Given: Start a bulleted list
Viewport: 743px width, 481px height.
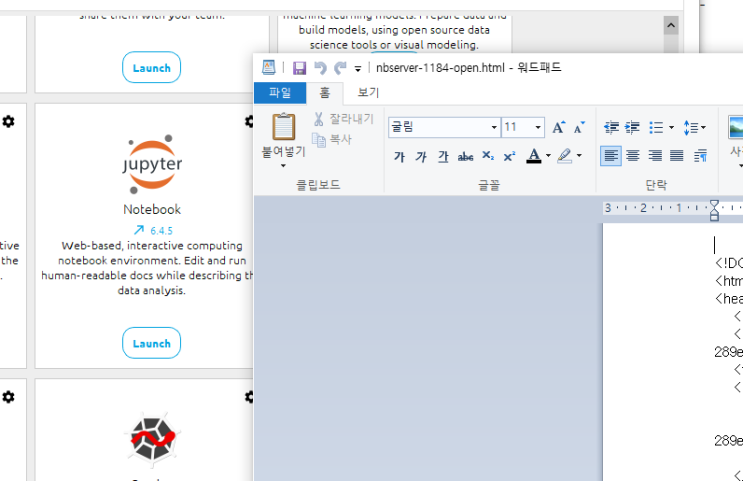Looking at the screenshot, I should [656, 127].
